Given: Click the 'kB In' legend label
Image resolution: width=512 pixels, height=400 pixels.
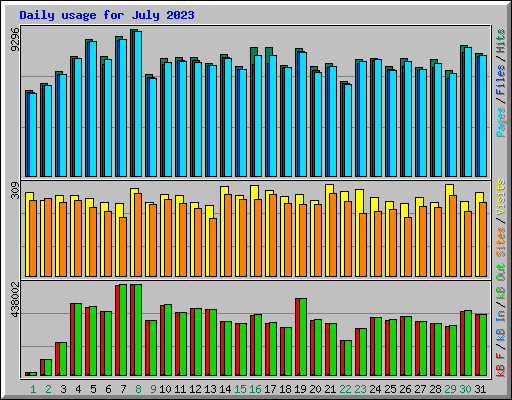Looking at the screenshot, I should (501, 325).
